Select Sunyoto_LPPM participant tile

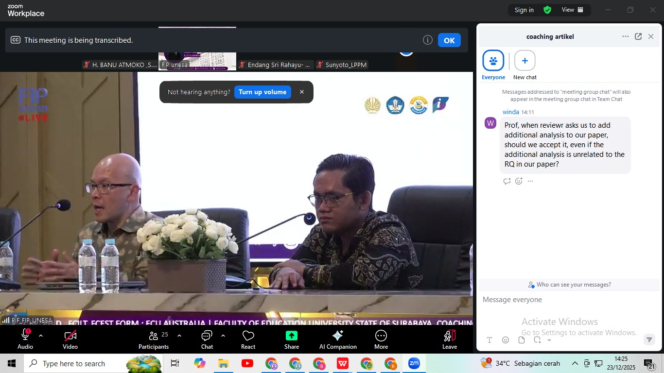(x=341, y=65)
